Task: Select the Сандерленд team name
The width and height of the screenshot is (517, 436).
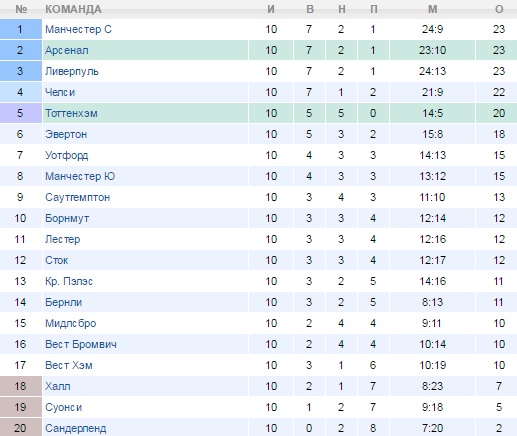Action: (x=76, y=428)
